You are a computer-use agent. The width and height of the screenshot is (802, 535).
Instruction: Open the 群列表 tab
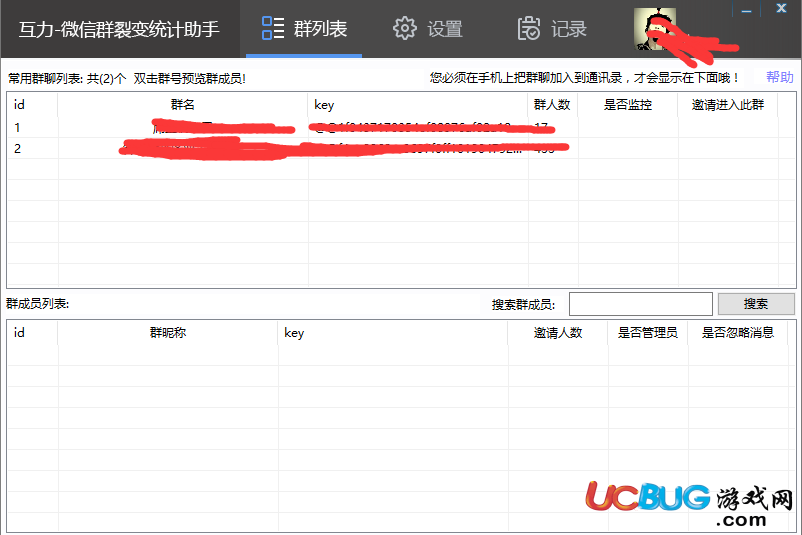(x=304, y=29)
